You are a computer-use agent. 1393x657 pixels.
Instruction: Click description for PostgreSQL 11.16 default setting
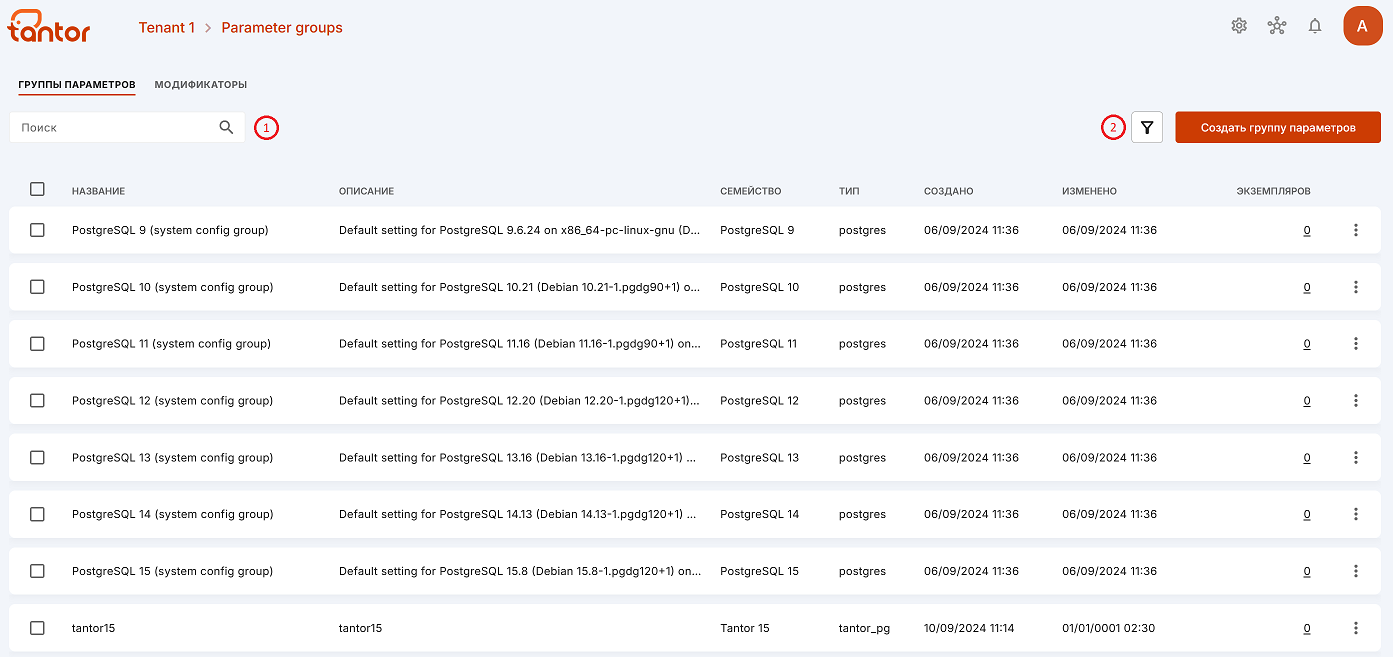coord(519,344)
